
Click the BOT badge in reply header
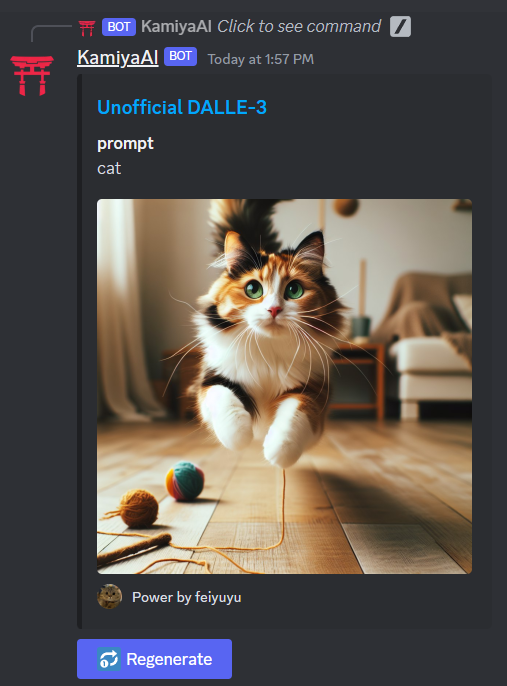click(119, 27)
